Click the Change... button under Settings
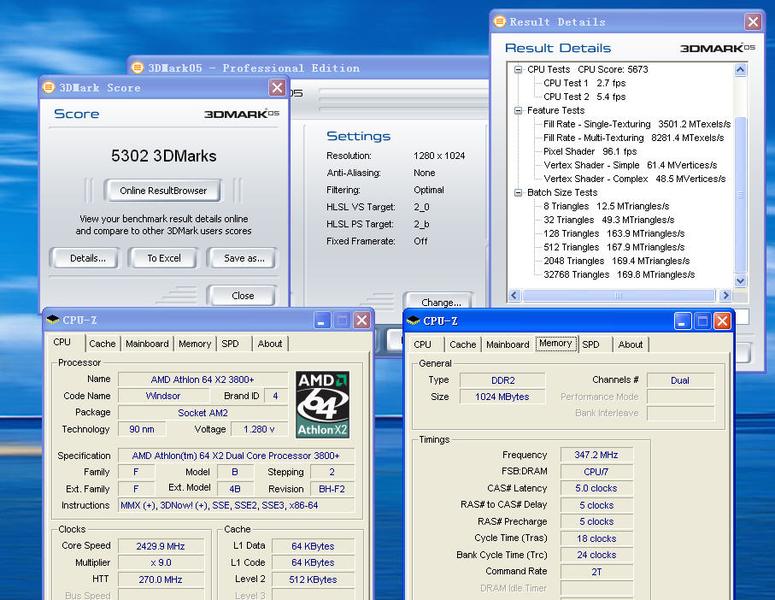The width and height of the screenshot is (775, 600). (440, 301)
